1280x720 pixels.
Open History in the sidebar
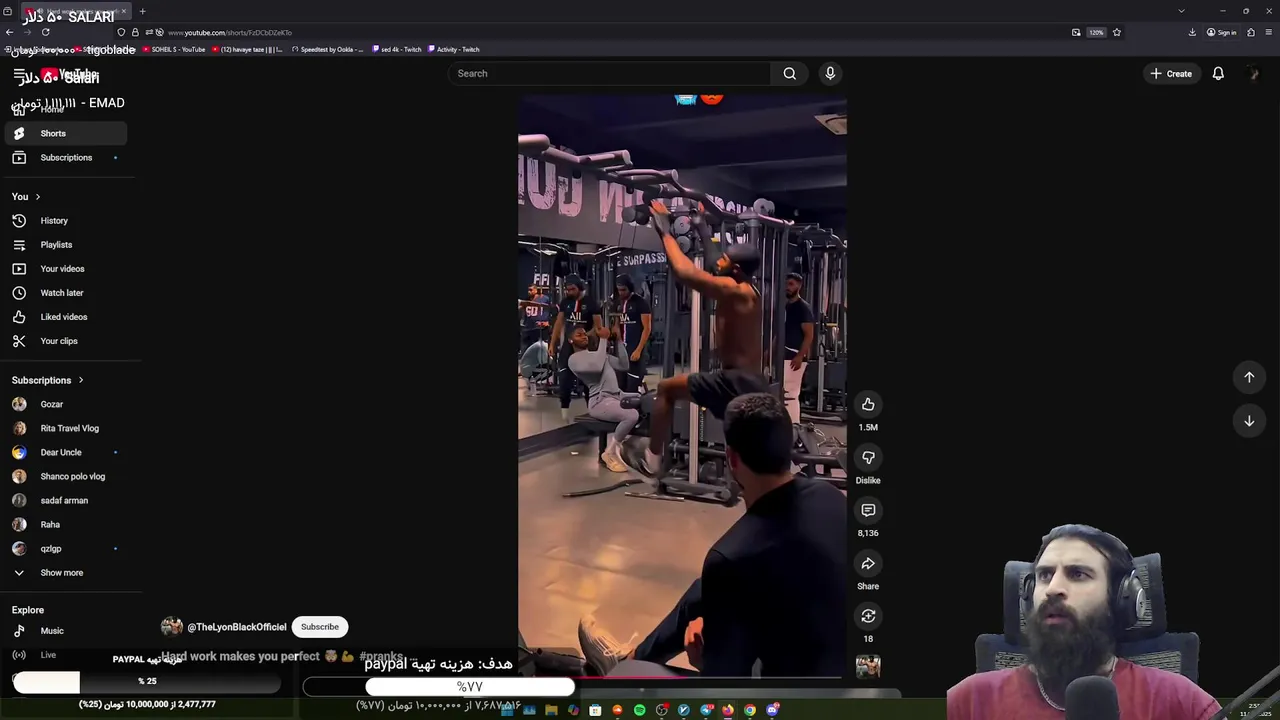[66, 221]
